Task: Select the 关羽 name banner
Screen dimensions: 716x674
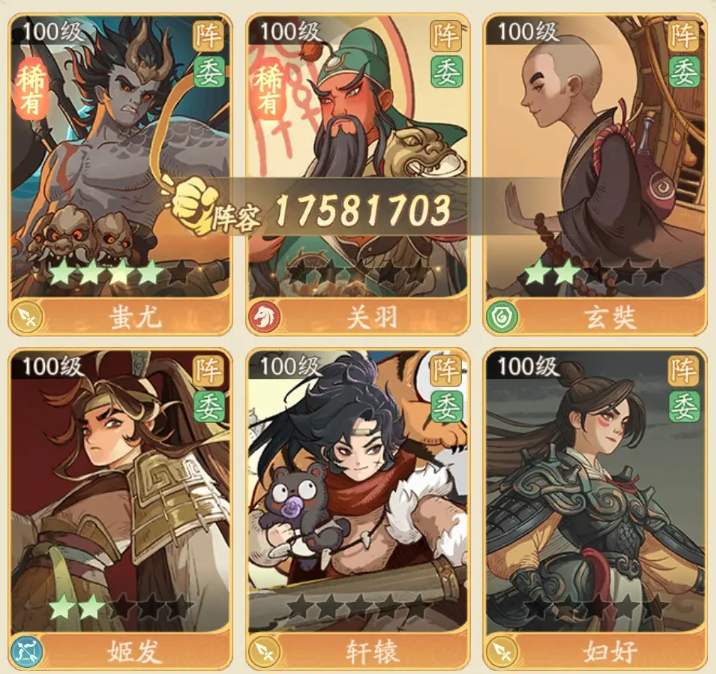Action: tap(372, 316)
